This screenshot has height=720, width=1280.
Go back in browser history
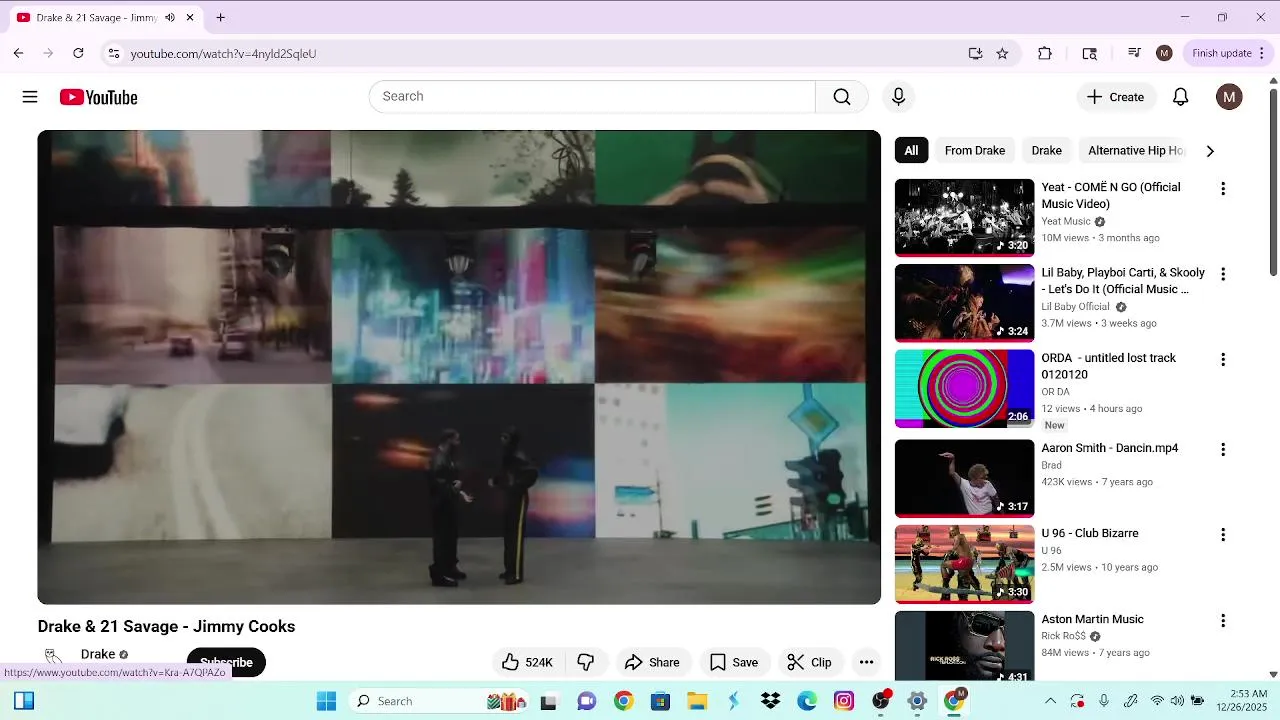pyautogui.click(x=18, y=53)
